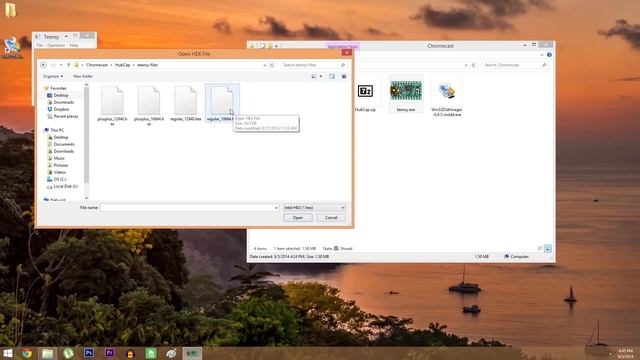640x360 pixels.
Task: Click the New folder button
Action: [83, 76]
